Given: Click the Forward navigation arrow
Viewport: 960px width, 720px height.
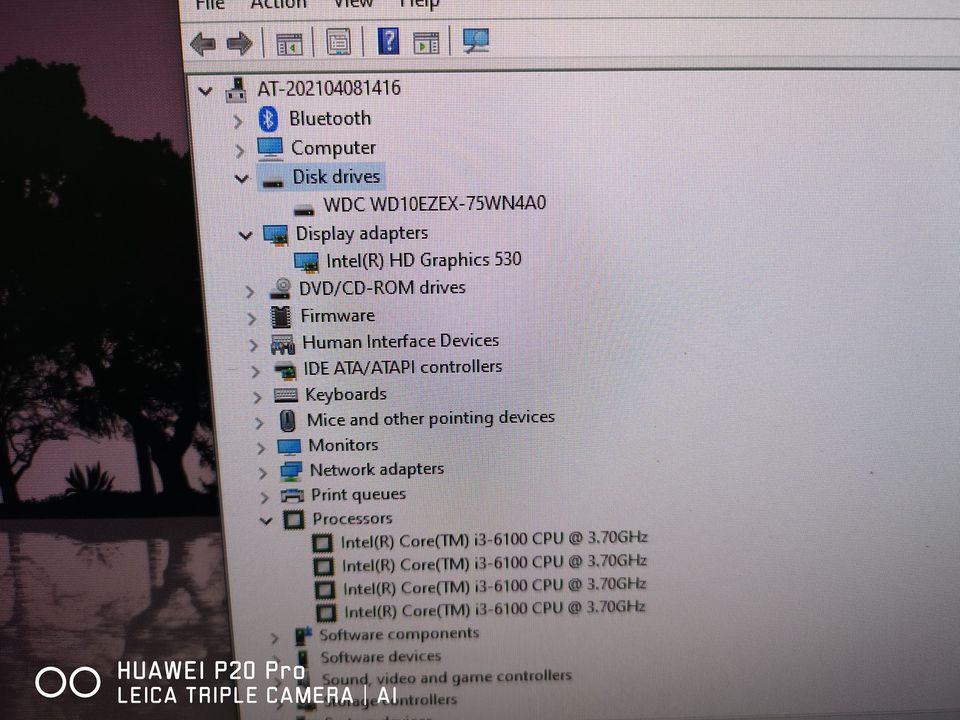Looking at the screenshot, I should 238,42.
